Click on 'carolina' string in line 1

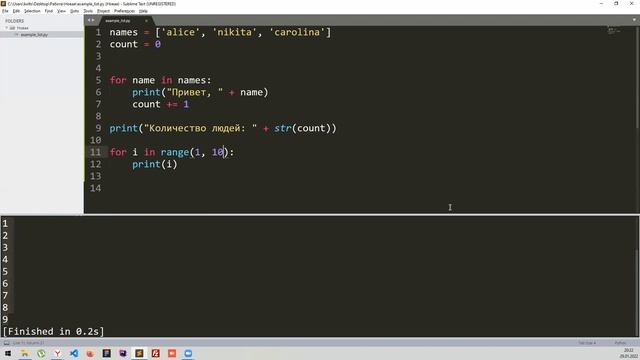(297, 32)
